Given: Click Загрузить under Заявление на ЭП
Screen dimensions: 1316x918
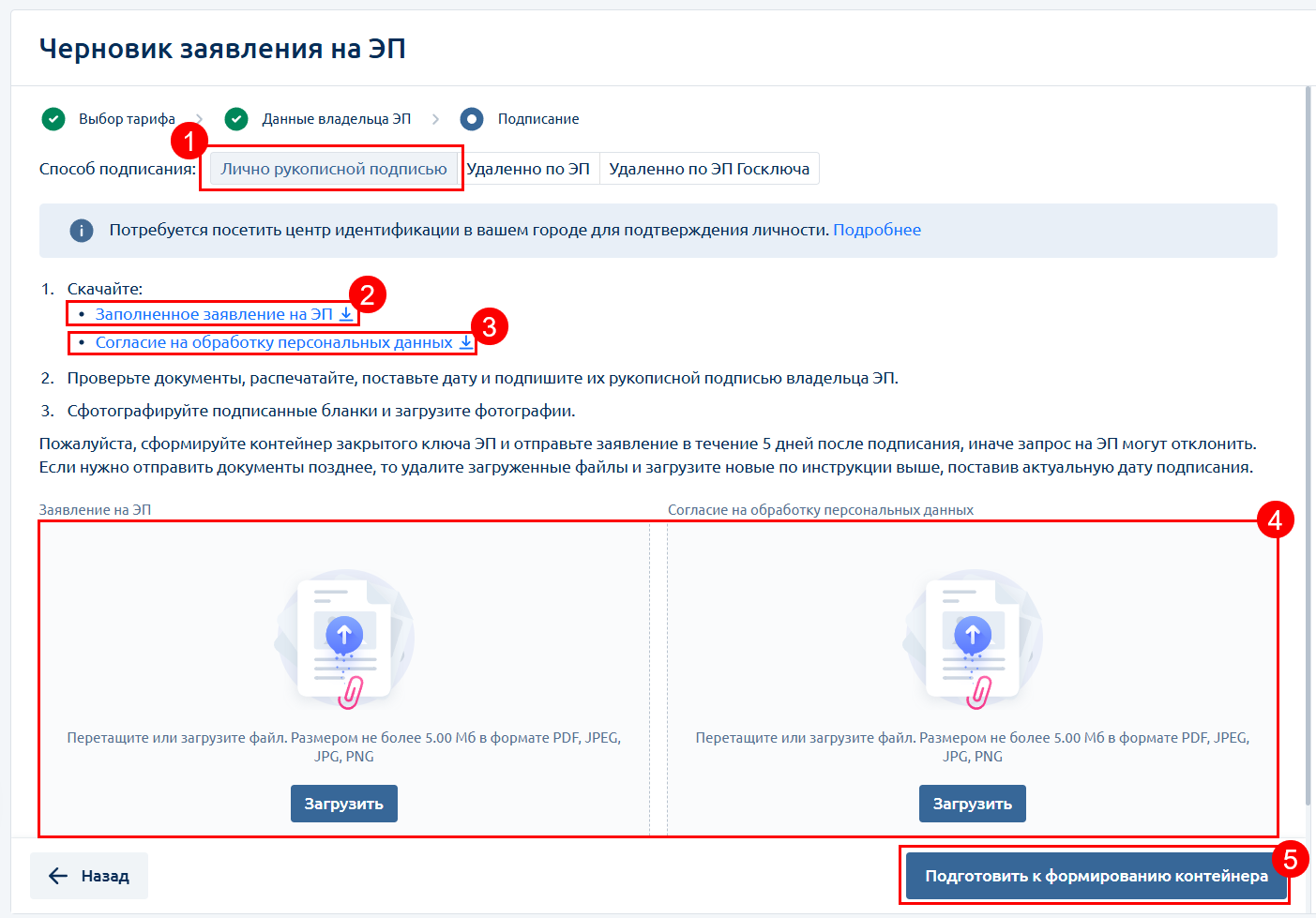Looking at the screenshot, I should tap(344, 804).
